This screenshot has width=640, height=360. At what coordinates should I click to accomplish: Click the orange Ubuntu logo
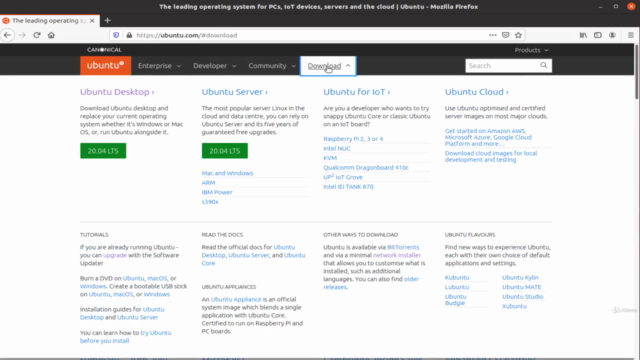pos(105,65)
